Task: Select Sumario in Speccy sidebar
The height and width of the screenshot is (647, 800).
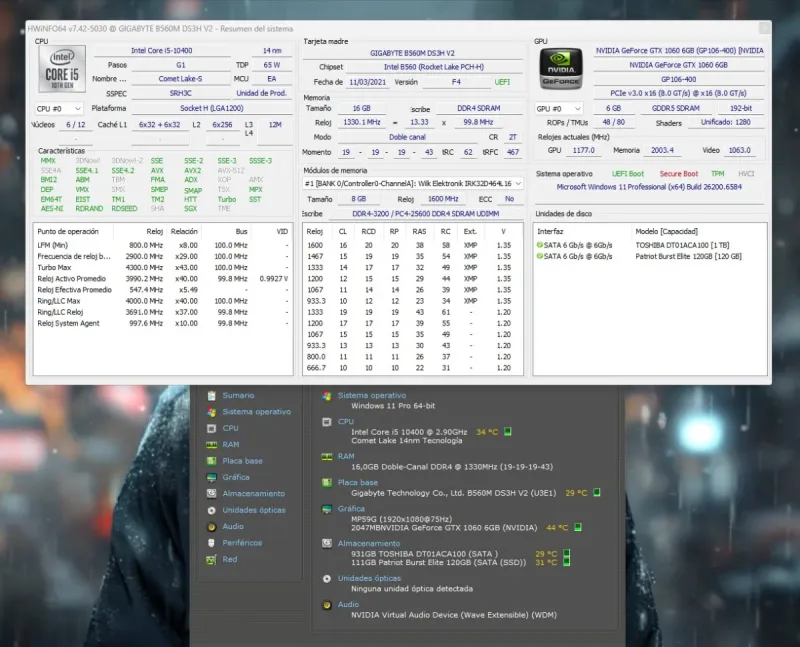Action: [x=238, y=395]
